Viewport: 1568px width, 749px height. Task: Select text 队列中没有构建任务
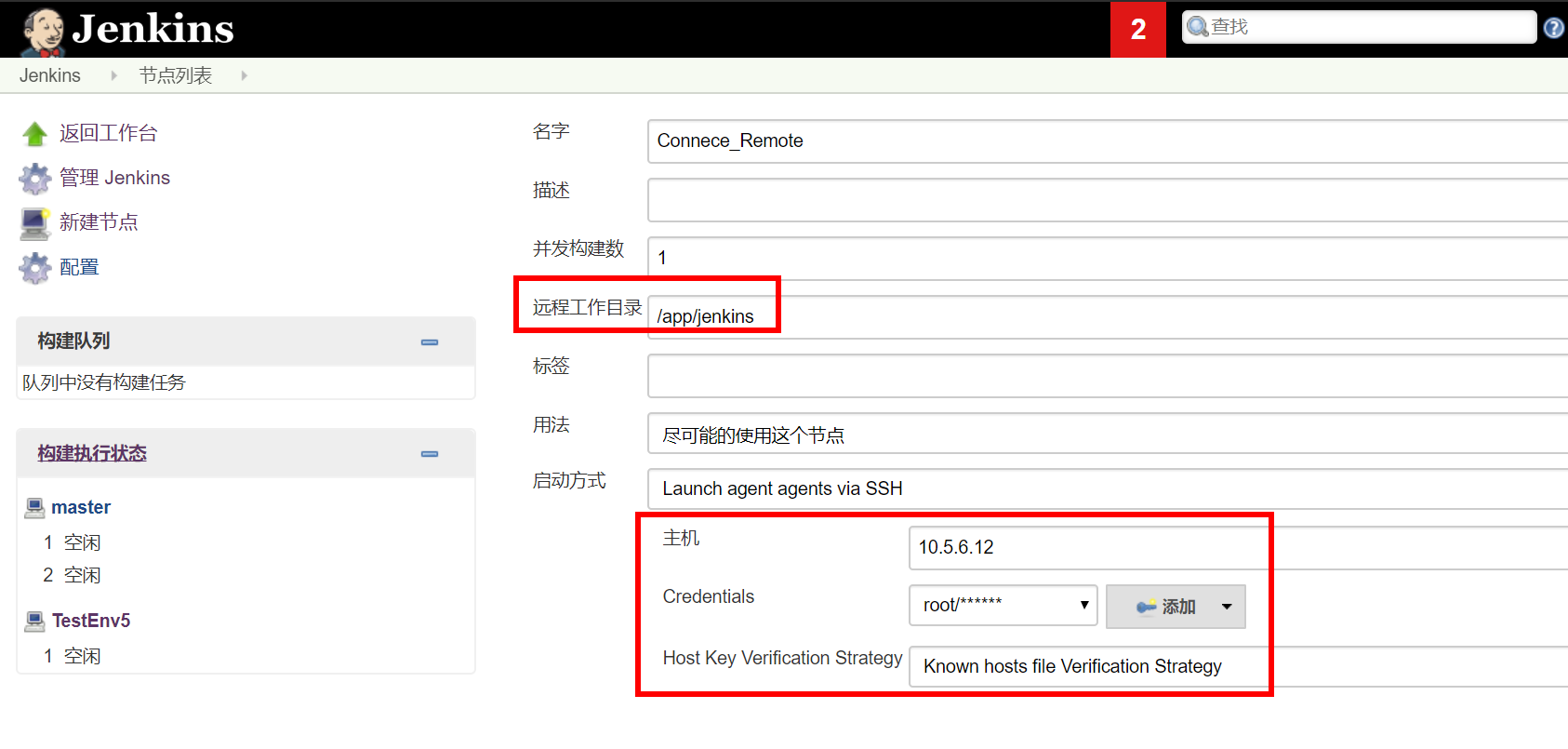coord(104,382)
